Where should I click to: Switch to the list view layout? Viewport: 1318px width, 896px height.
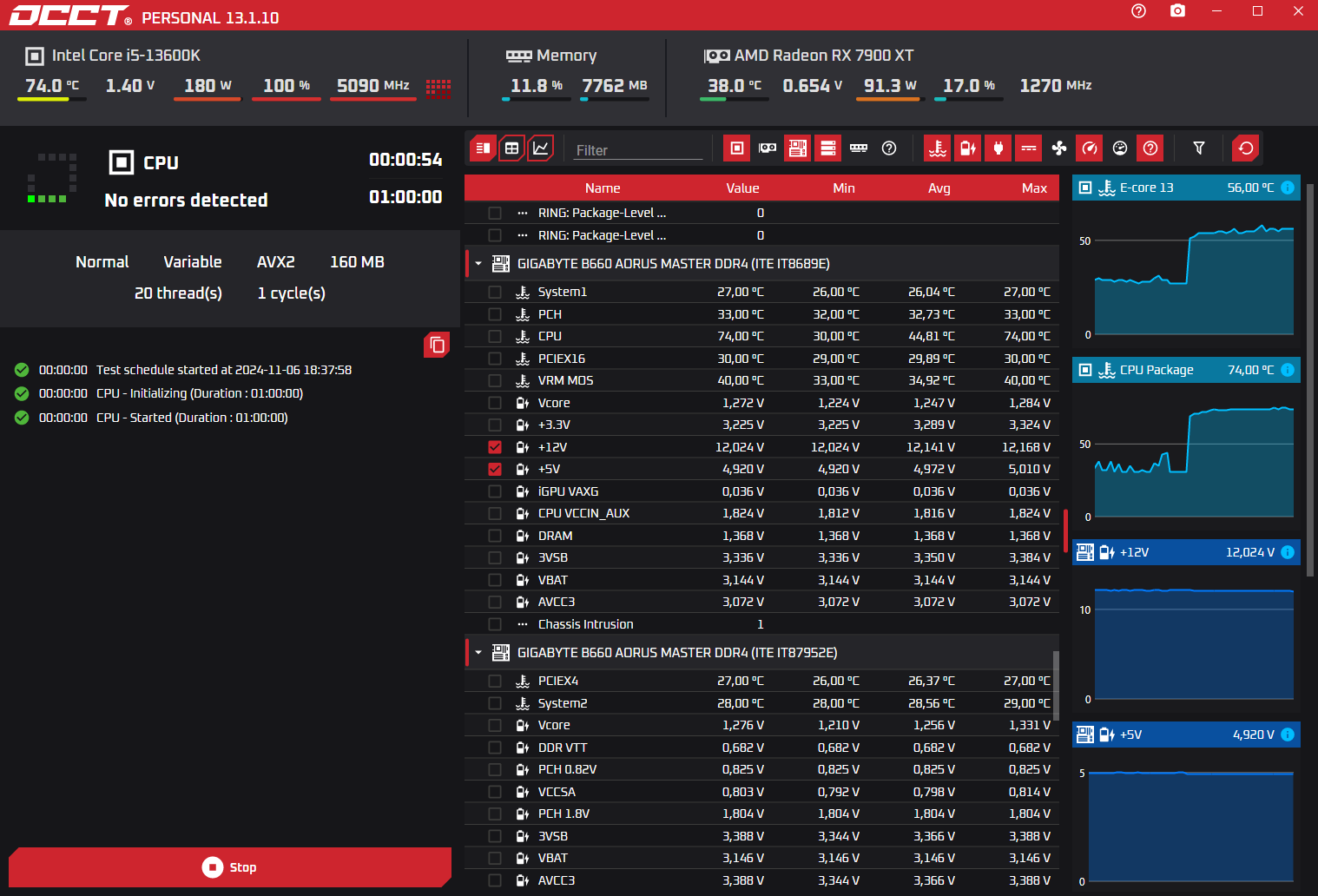click(x=484, y=148)
